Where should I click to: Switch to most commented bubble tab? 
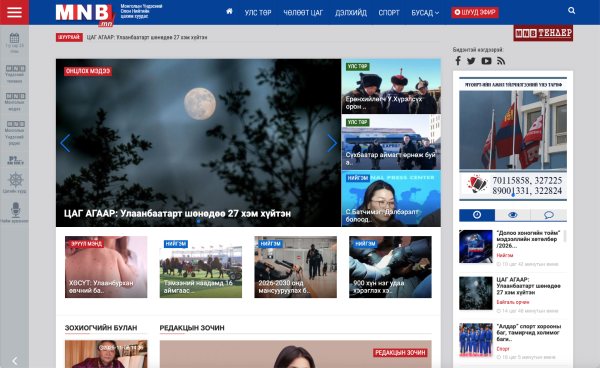(549, 215)
